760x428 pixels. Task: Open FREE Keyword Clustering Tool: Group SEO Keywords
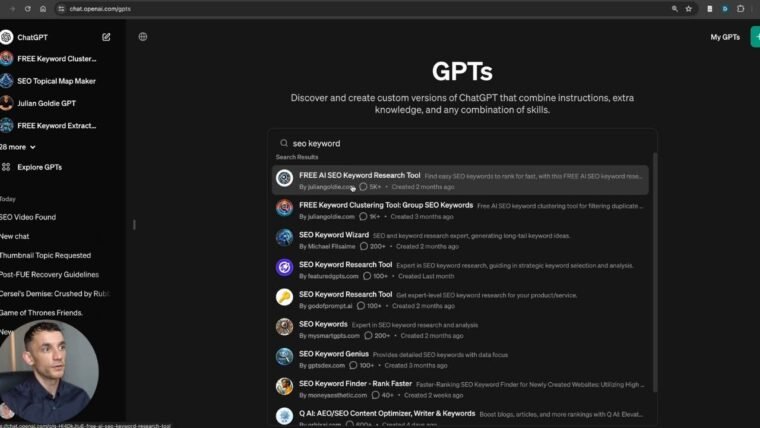click(x=460, y=210)
